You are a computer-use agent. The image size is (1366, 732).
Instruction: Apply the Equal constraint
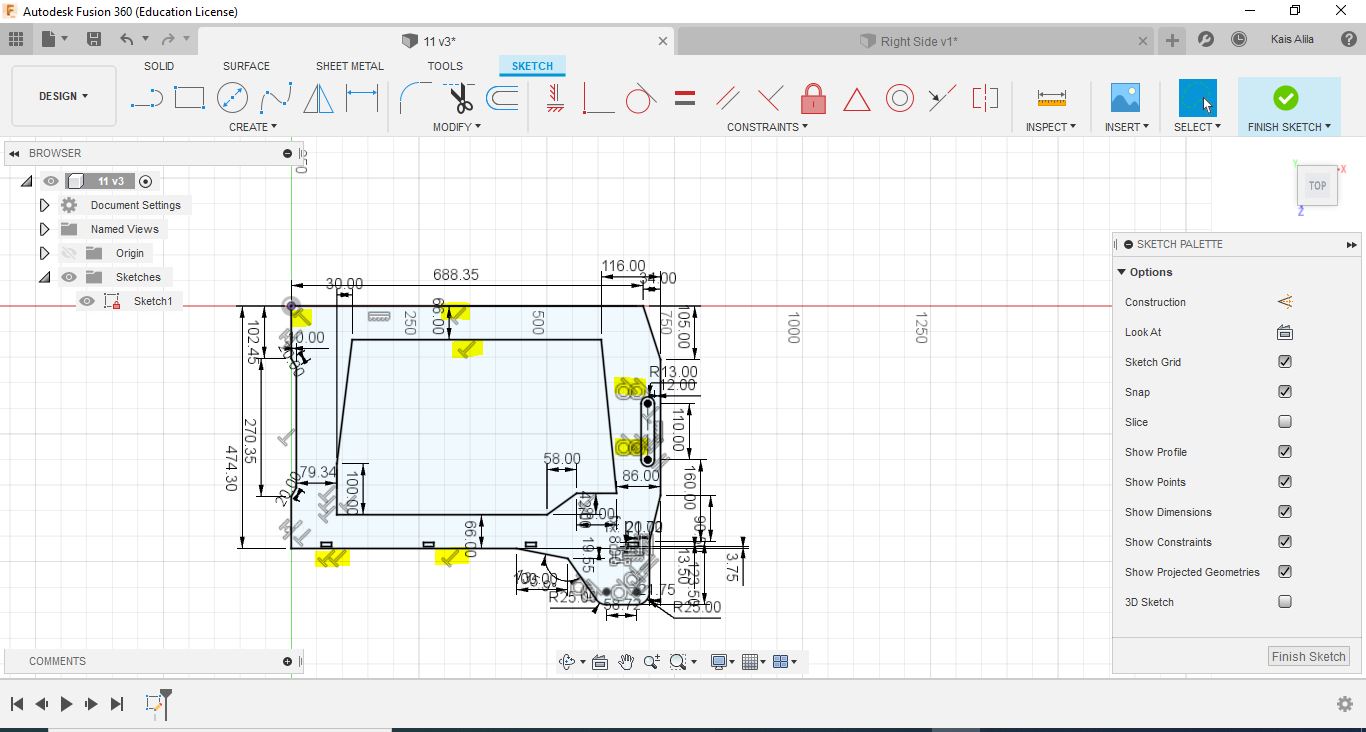pyautogui.click(x=685, y=98)
